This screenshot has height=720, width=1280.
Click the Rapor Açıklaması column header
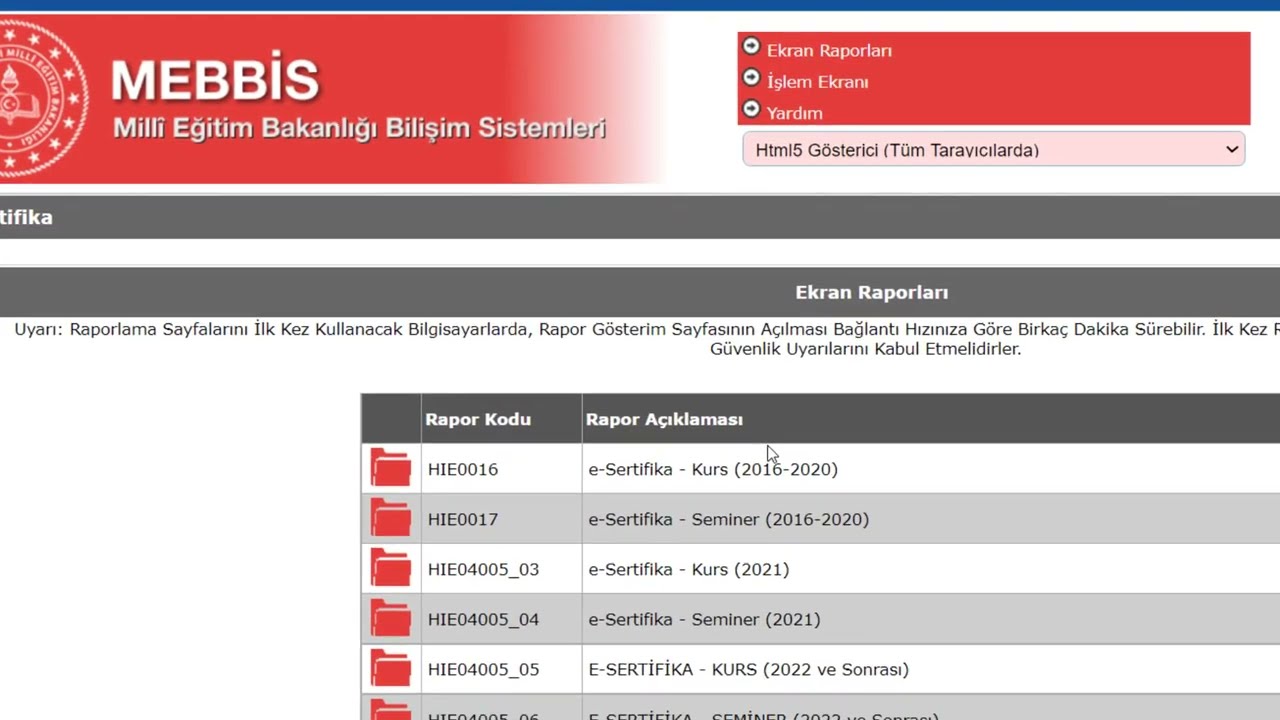click(x=664, y=419)
